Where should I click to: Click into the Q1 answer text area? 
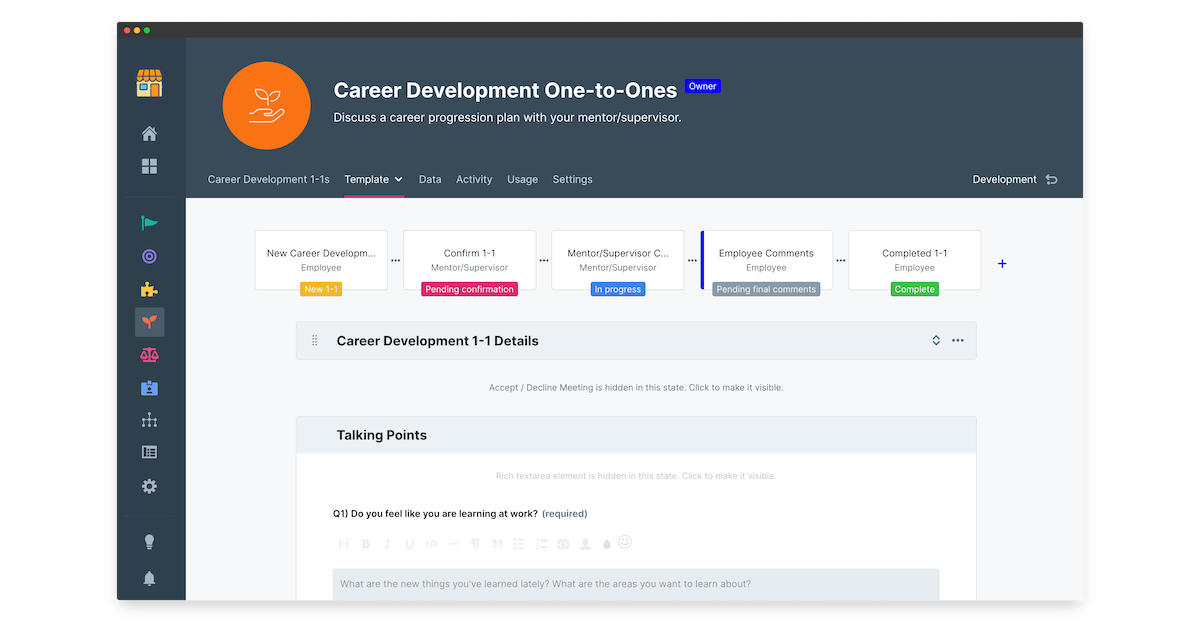[x=636, y=585]
